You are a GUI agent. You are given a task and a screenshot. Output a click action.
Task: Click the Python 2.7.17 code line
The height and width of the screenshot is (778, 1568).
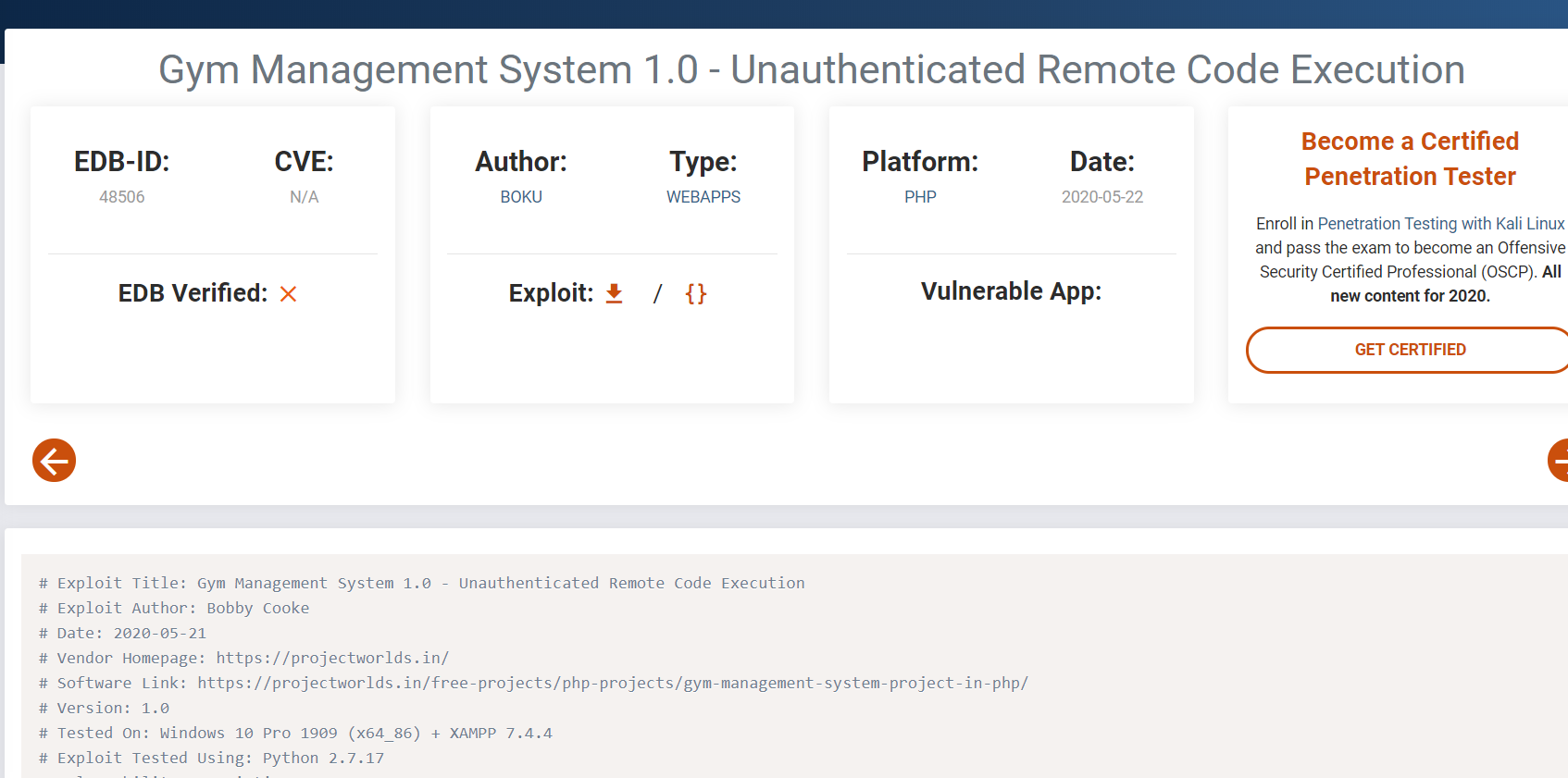click(212, 758)
